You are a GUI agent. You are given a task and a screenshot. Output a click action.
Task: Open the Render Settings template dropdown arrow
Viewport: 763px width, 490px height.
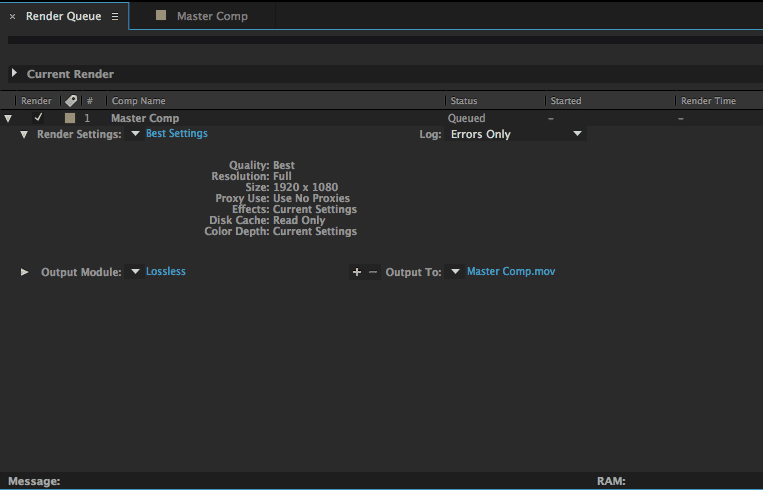135,134
